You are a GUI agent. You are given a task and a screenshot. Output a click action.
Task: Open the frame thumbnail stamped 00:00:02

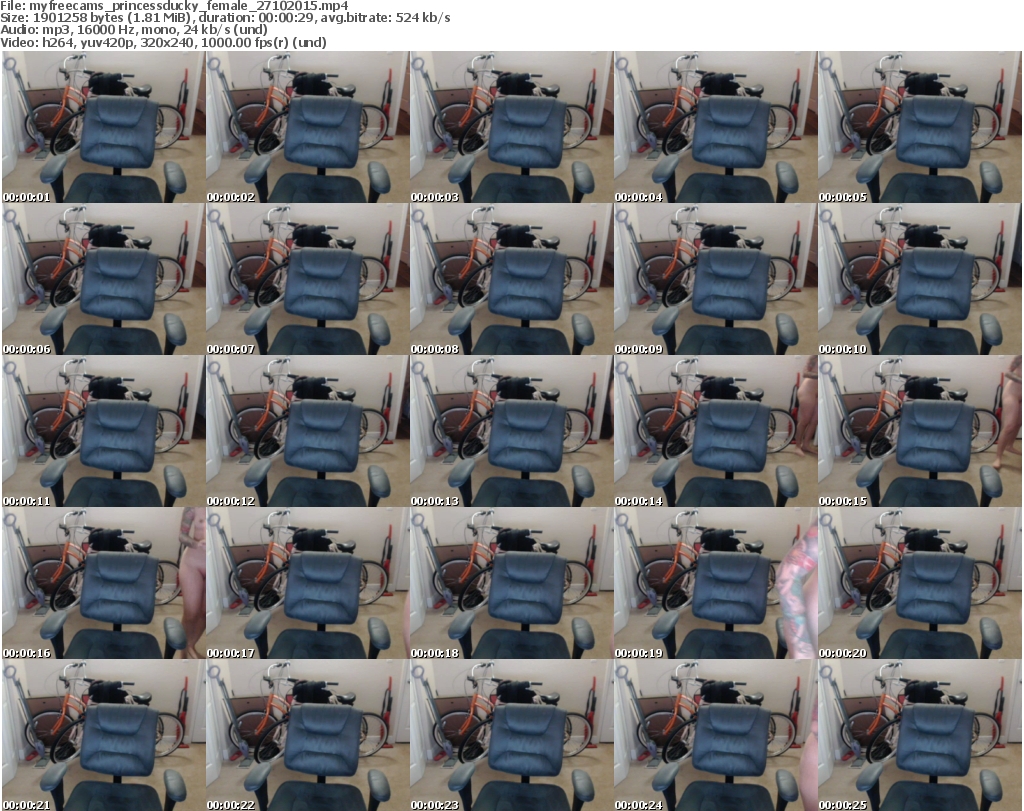click(308, 127)
